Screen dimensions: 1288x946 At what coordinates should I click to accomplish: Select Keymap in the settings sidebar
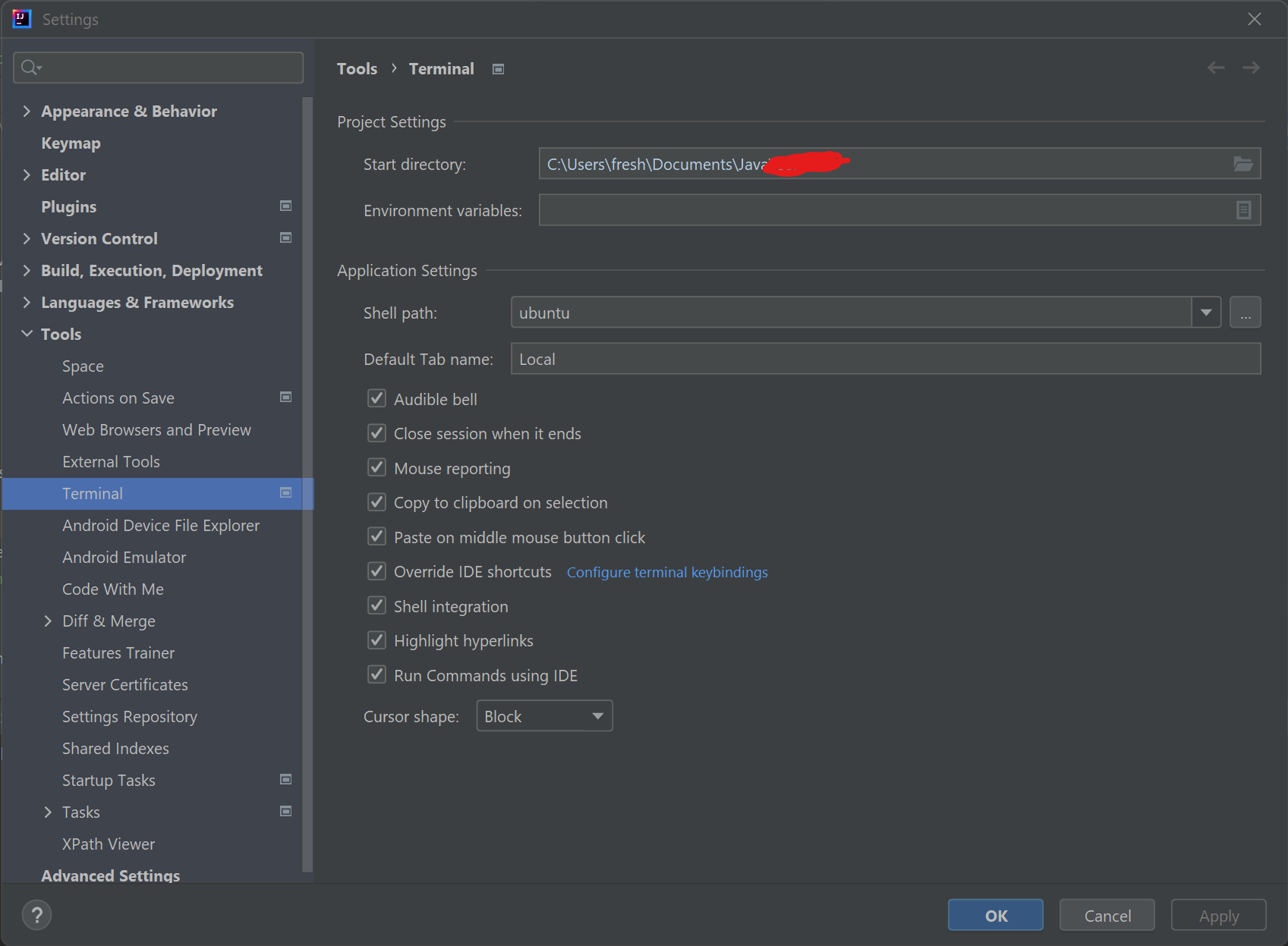71,143
